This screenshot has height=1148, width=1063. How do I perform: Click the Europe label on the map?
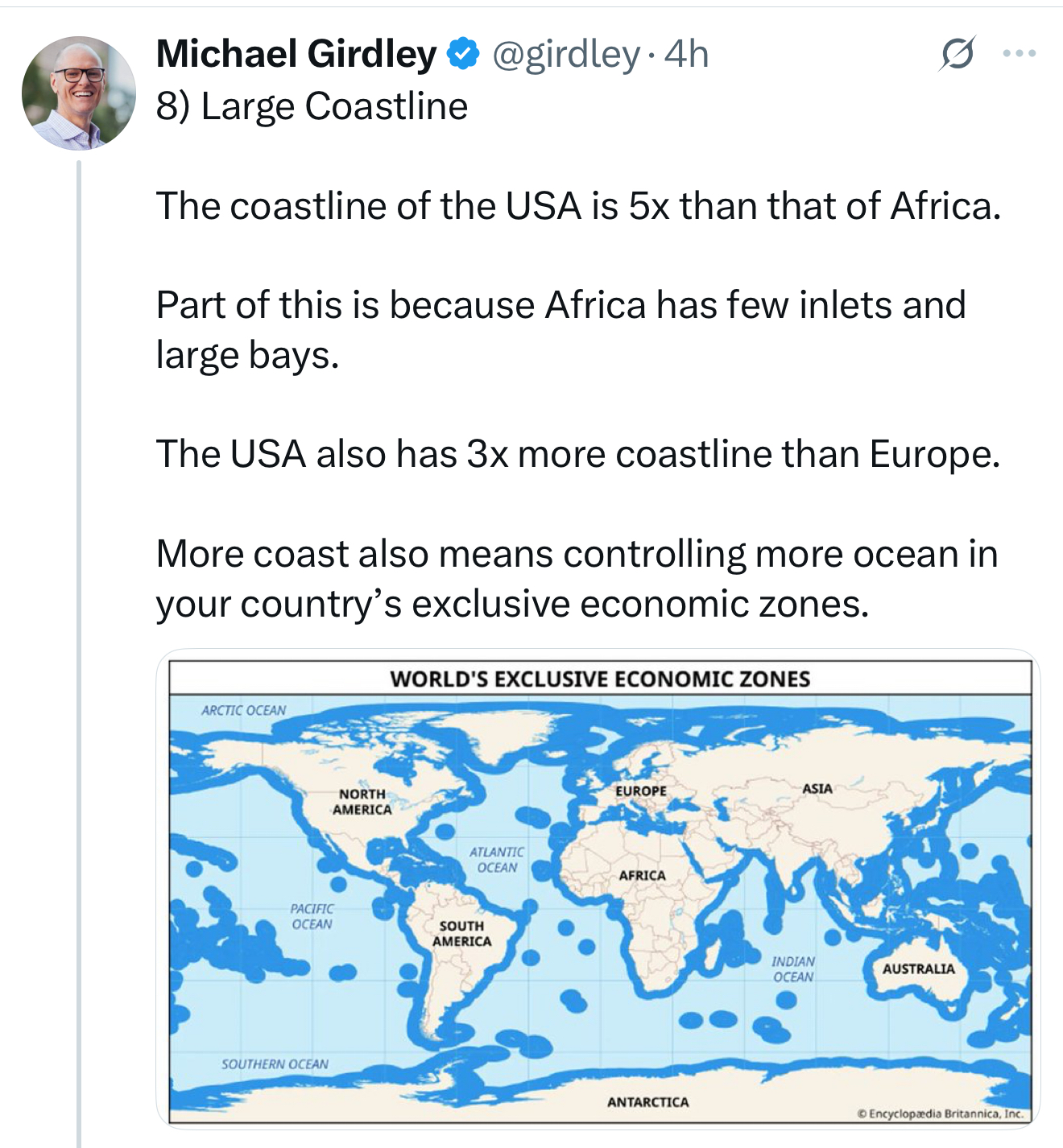(x=641, y=791)
